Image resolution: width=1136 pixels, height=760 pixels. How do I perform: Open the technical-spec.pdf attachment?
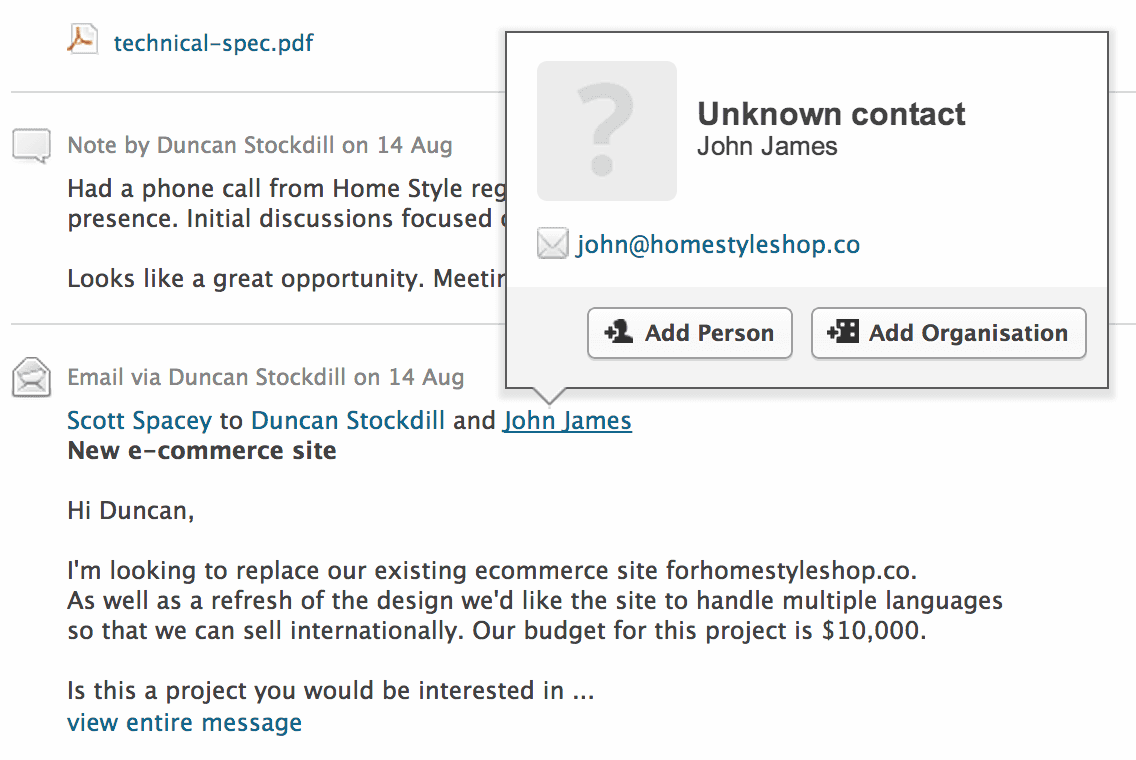[x=213, y=43]
